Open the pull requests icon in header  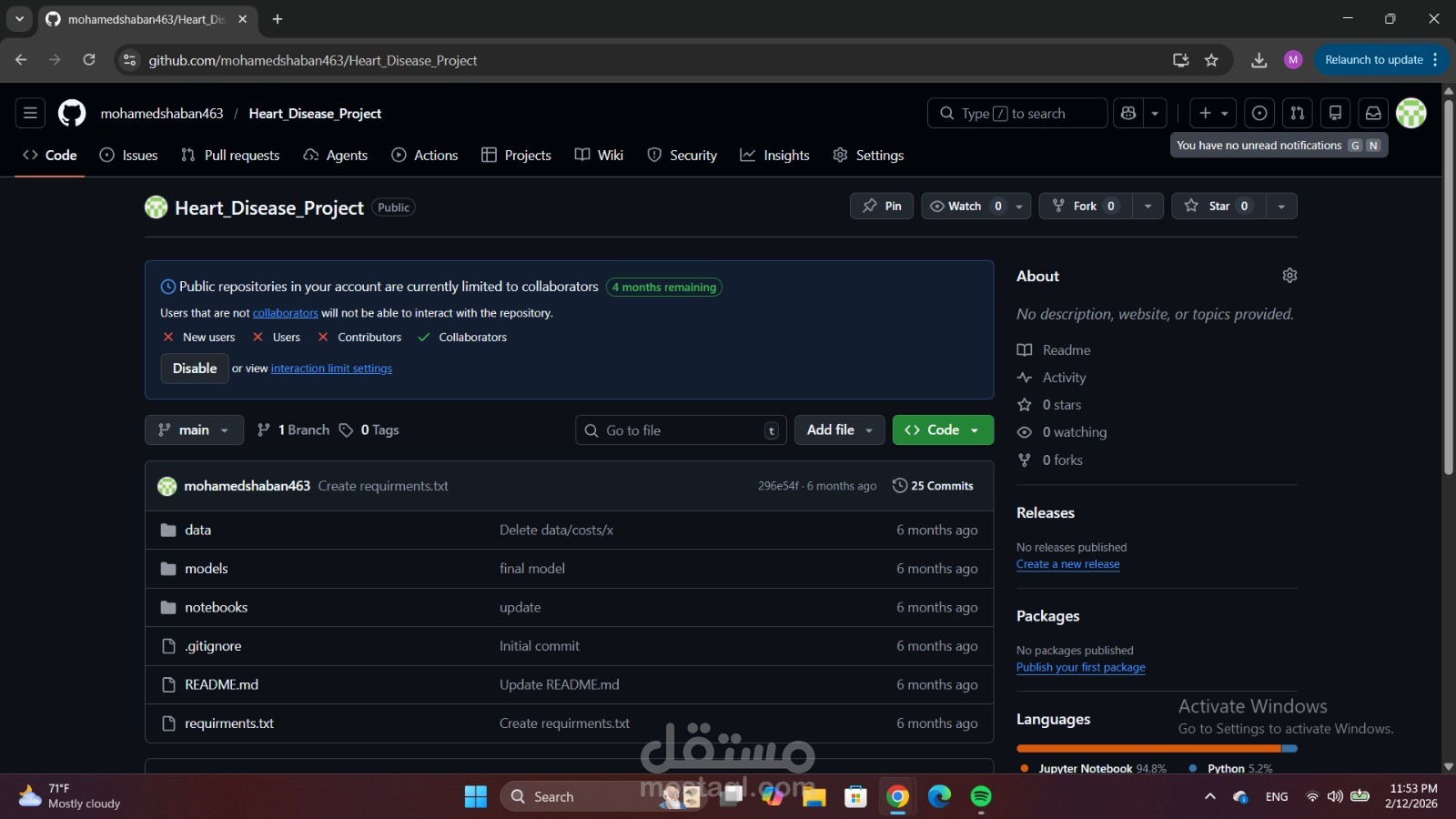click(1298, 113)
